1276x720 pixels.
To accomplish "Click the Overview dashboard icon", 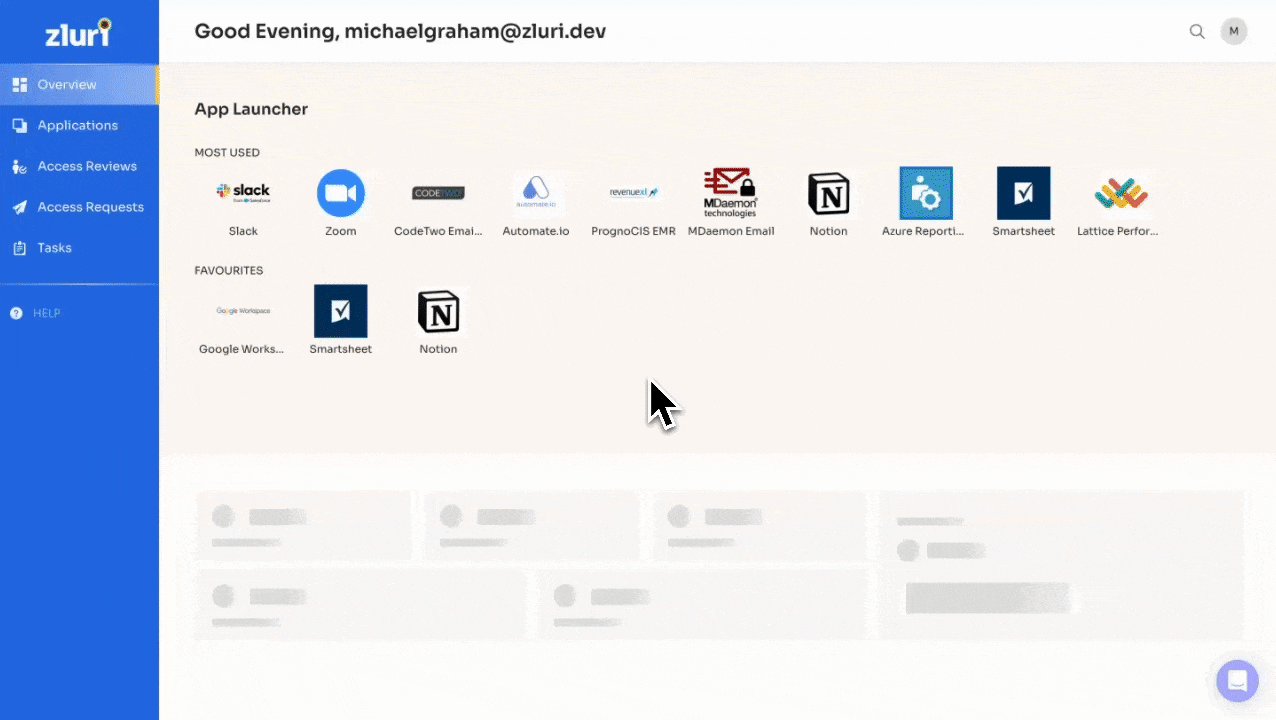I will (19, 85).
